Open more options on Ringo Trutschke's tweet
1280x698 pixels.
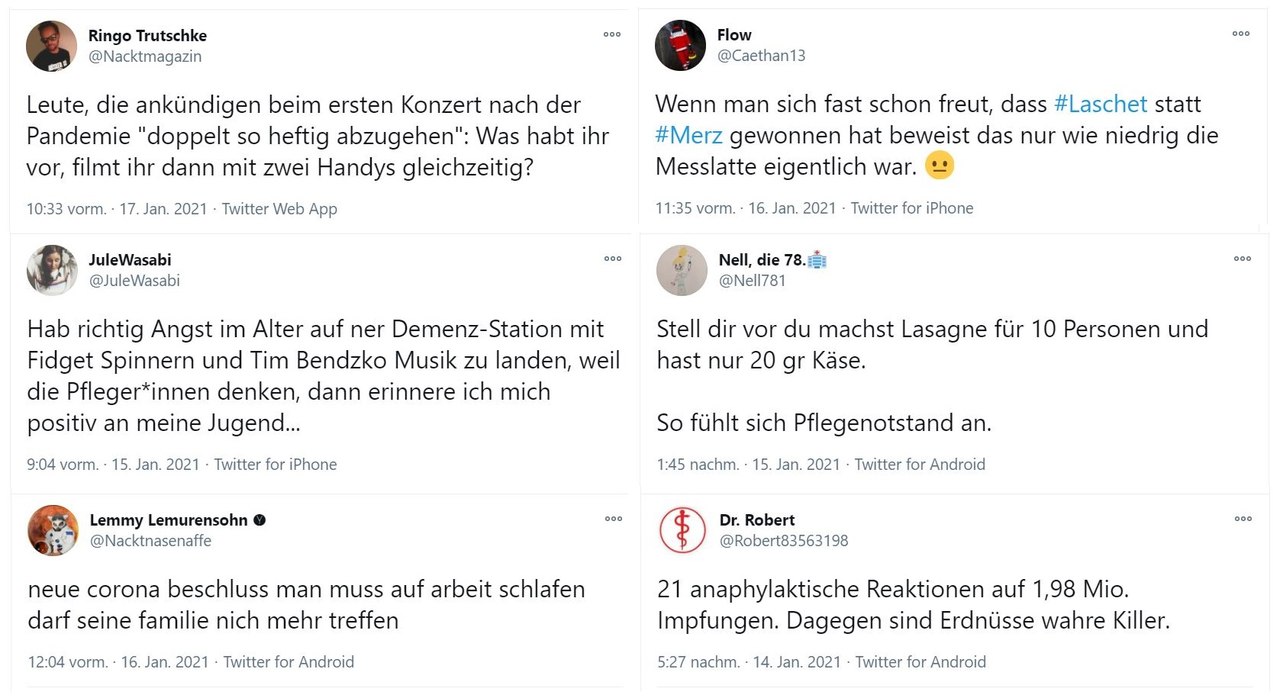(x=612, y=34)
